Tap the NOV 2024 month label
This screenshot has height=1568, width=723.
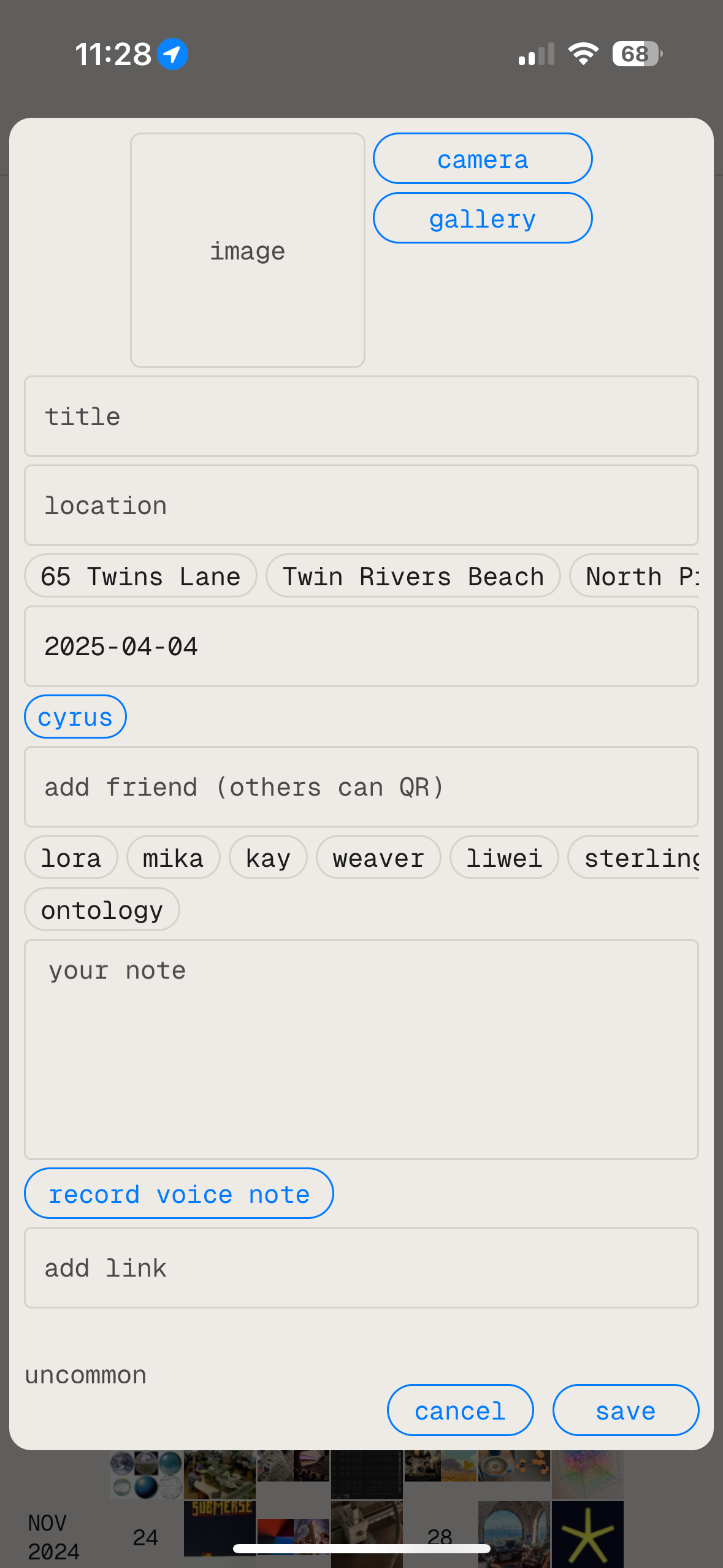[53, 1537]
